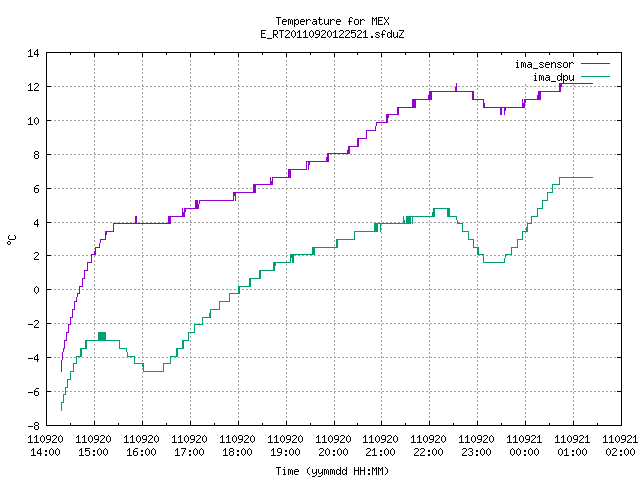Click the y-axis tick label '-6'
This screenshot has width=640, height=480.
point(33,392)
